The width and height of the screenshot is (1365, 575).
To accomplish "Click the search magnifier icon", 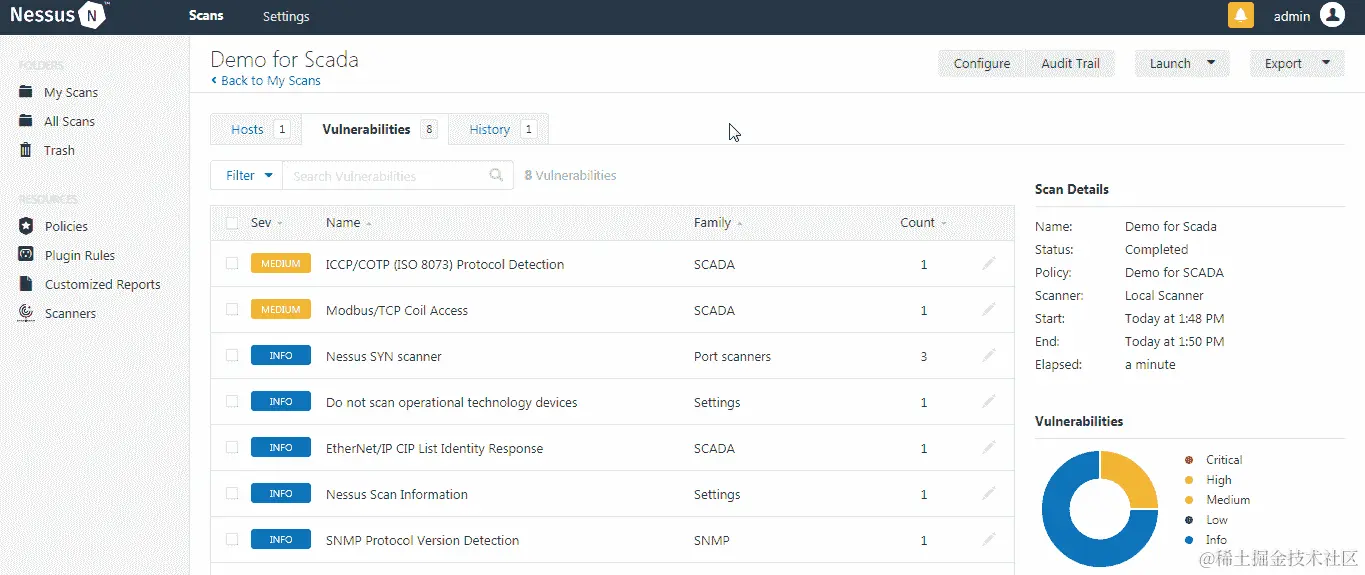I will click(x=496, y=175).
